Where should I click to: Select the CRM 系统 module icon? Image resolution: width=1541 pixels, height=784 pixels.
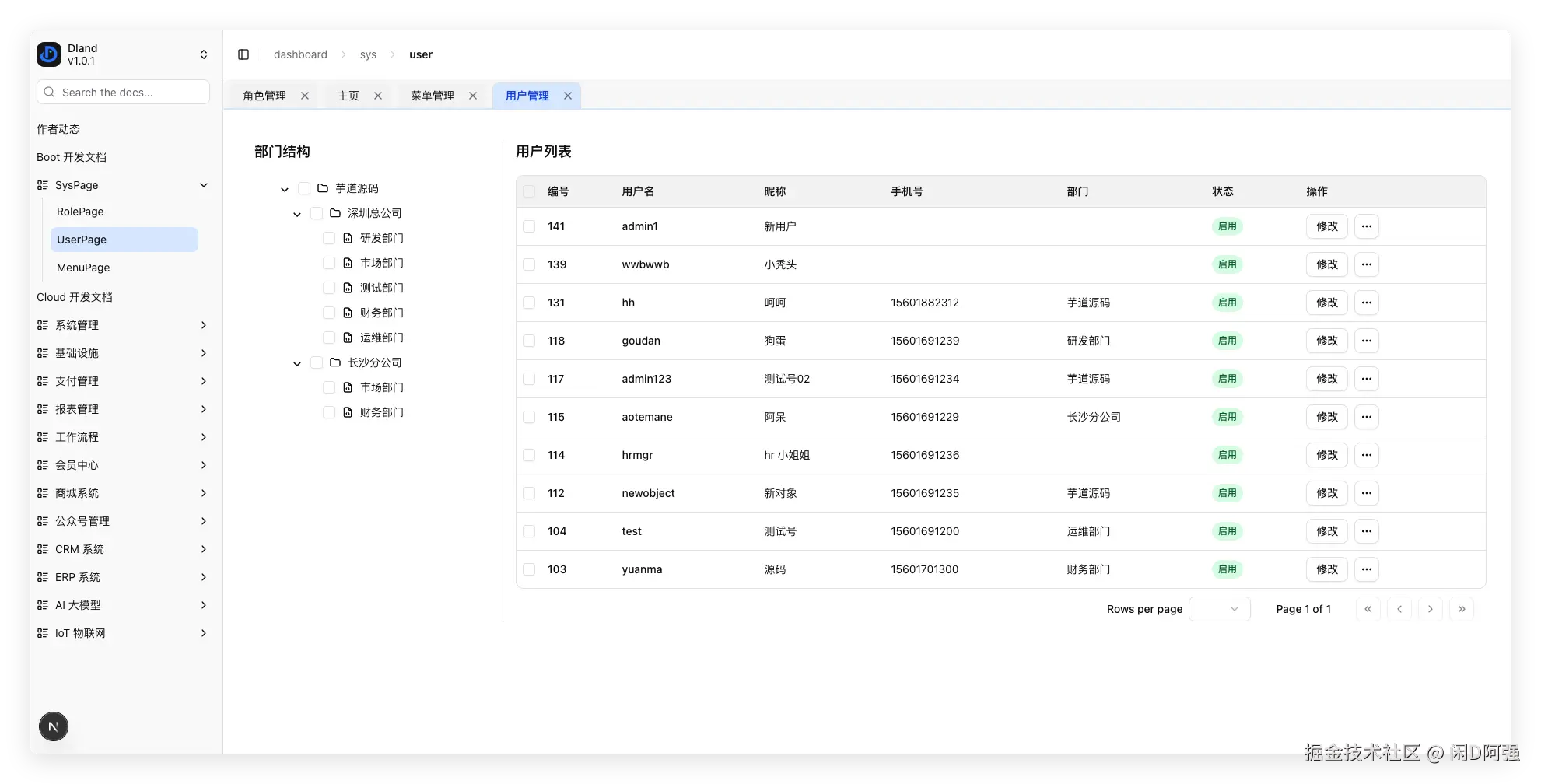[x=42, y=549]
